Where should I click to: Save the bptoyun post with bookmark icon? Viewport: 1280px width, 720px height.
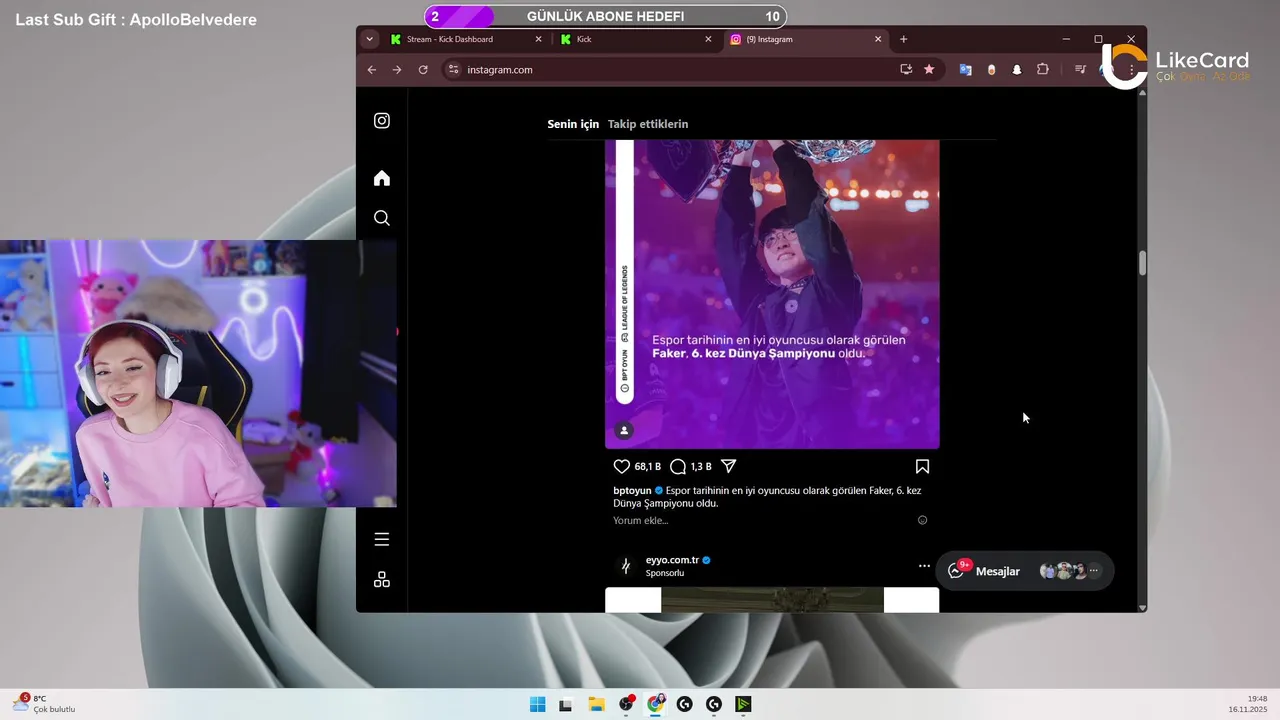click(x=922, y=466)
